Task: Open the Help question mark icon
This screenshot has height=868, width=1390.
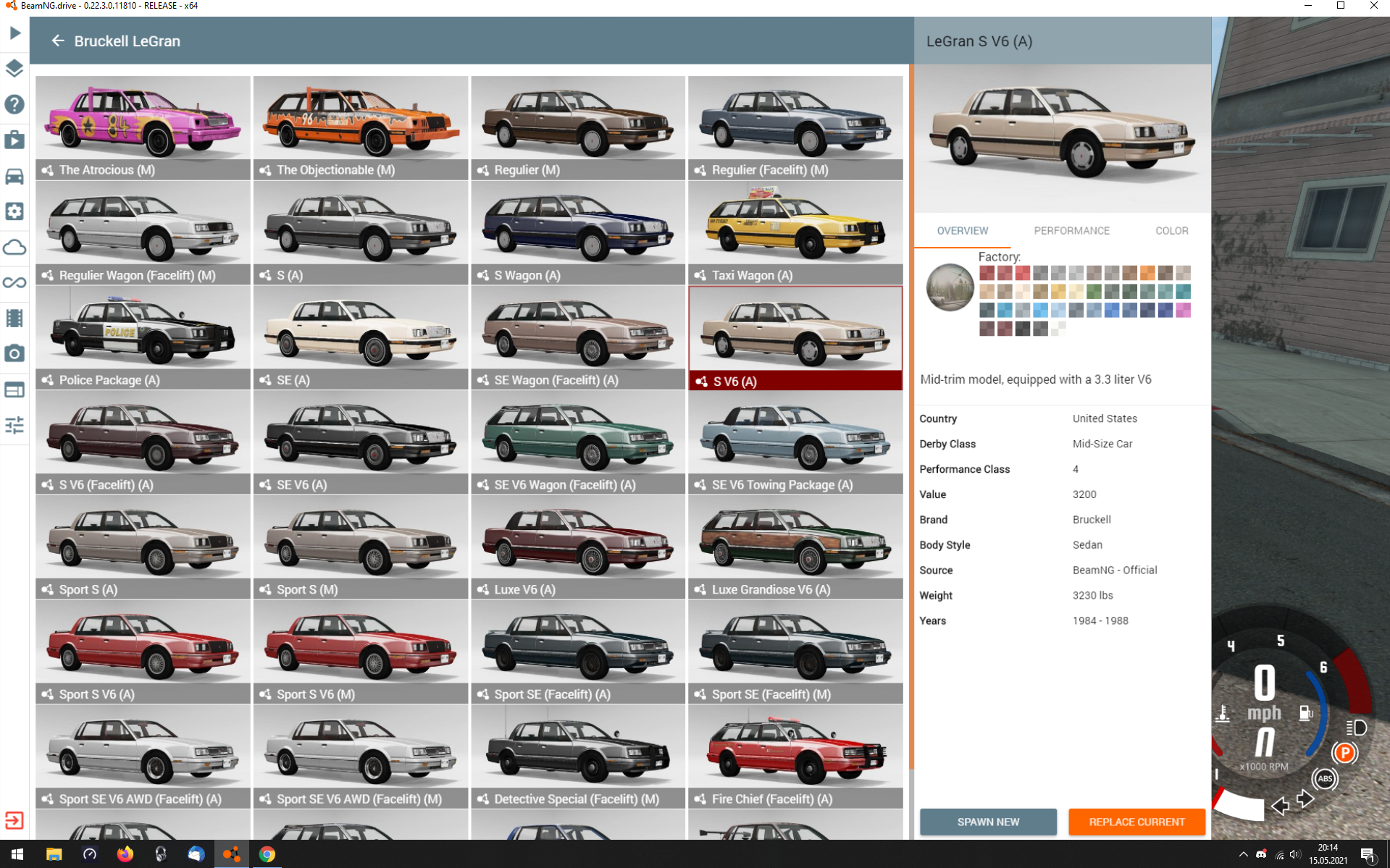Action: tap(14, 104)
